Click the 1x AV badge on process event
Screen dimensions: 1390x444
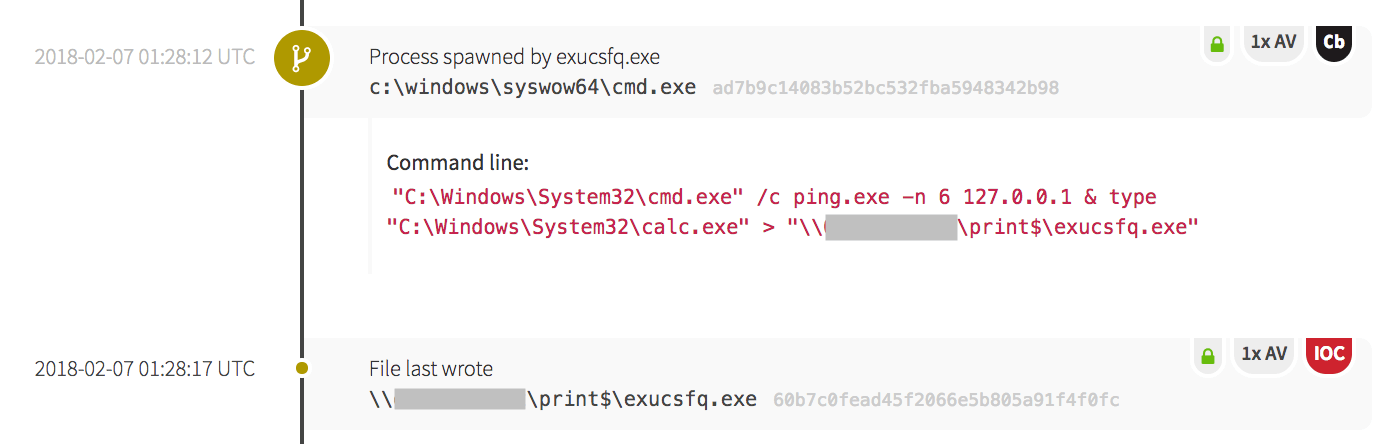1273,42
